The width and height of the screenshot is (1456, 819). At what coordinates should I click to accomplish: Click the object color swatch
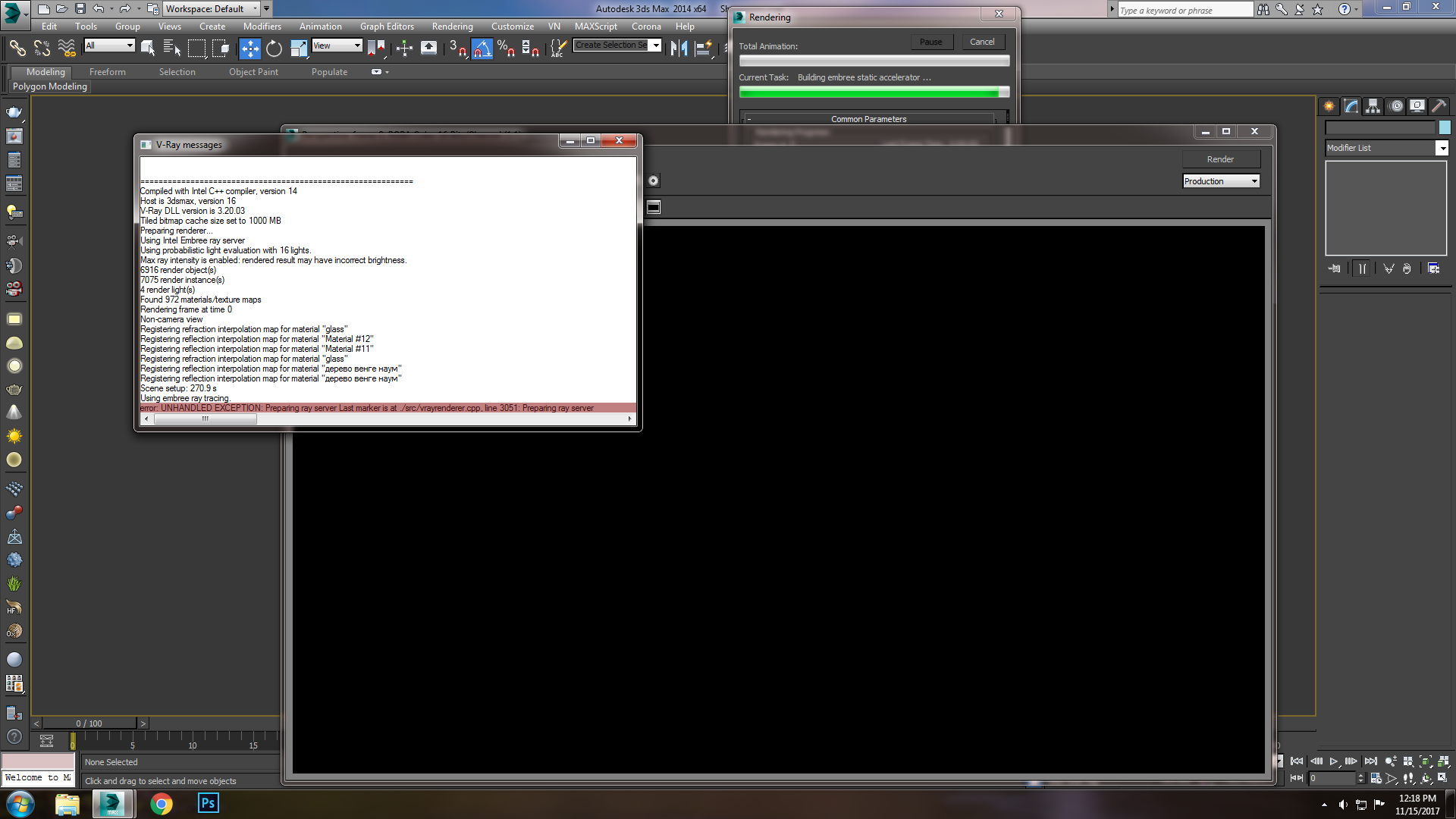pyautogui.click(x=1445, y=127)
